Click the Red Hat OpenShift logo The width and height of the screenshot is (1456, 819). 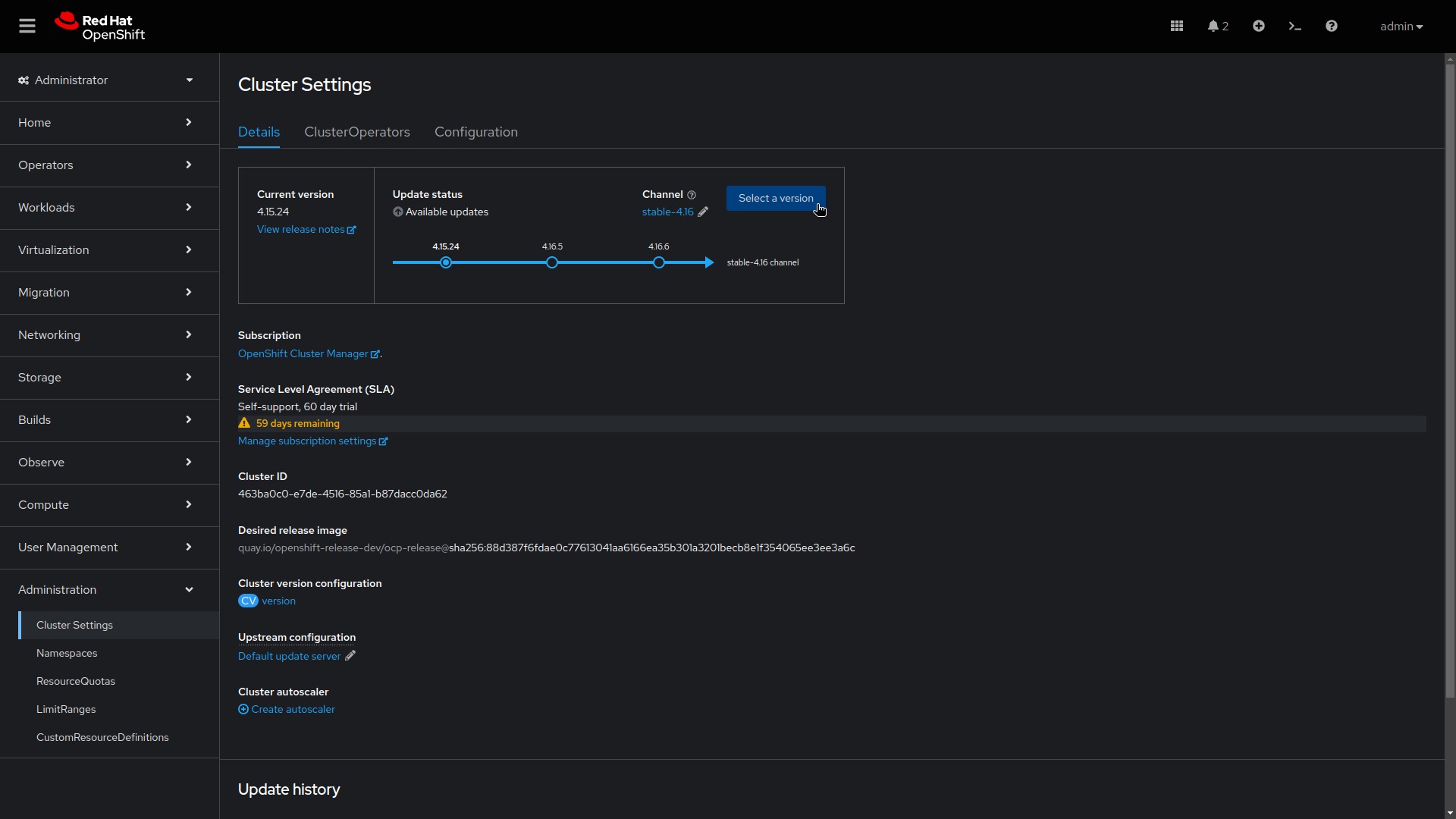[99, 26]
